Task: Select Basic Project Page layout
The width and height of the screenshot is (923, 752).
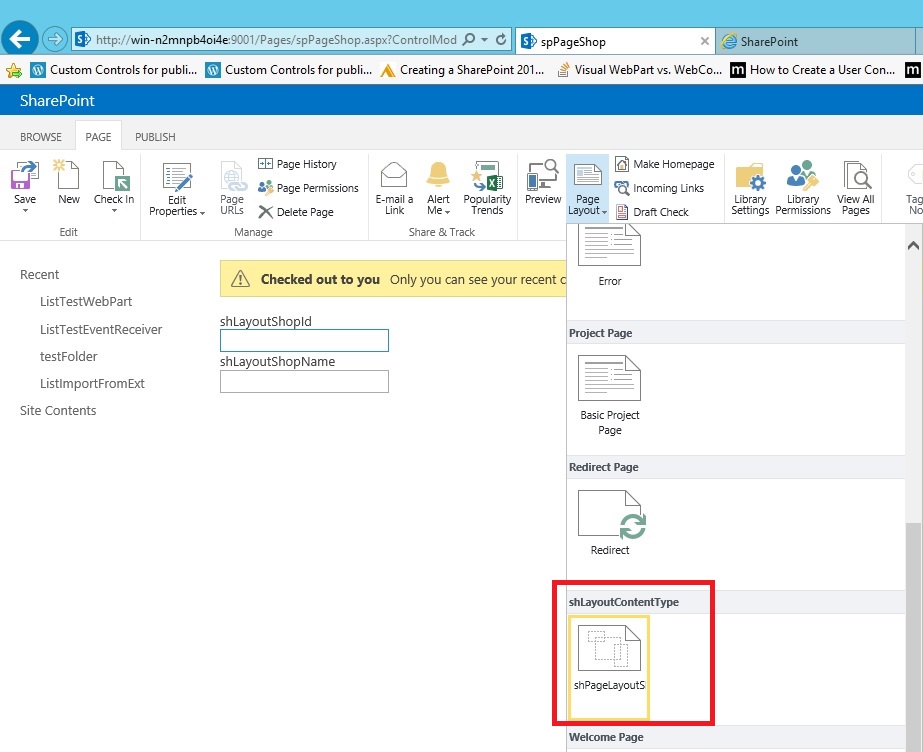Action: [x=609, y=395]
